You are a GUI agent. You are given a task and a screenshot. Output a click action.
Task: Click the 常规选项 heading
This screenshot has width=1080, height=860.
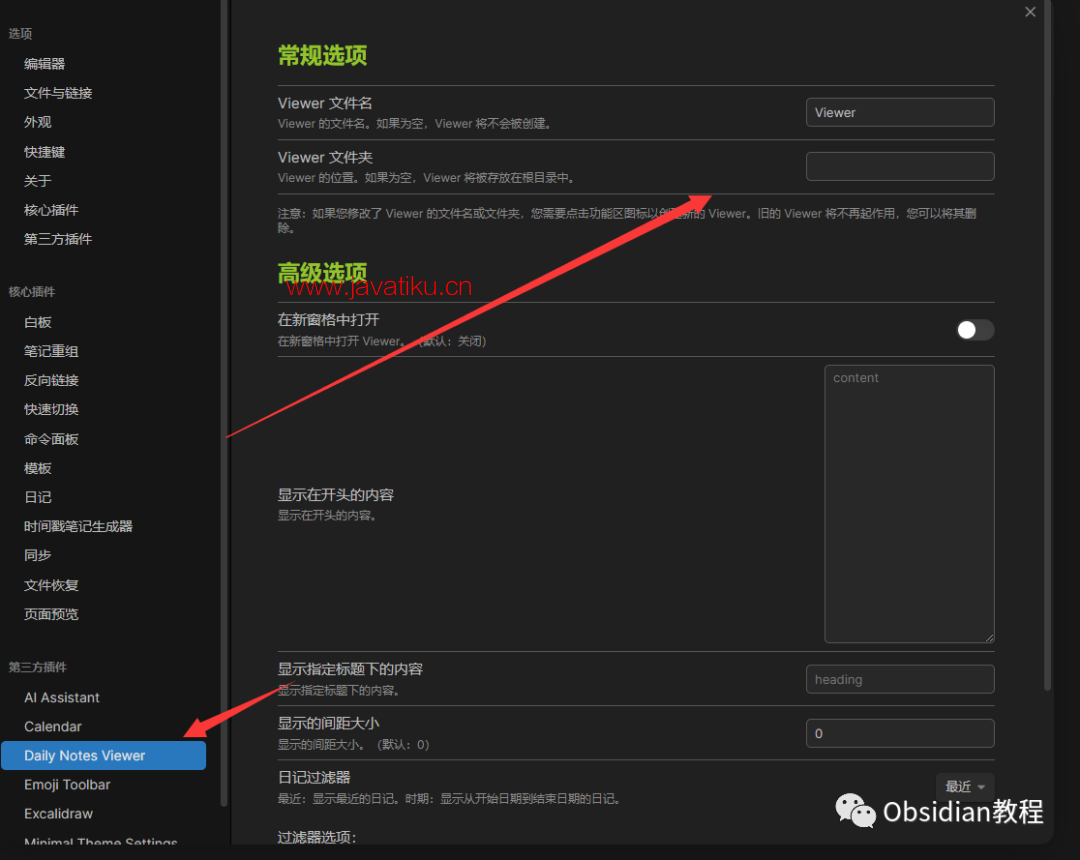click(322, 56)
